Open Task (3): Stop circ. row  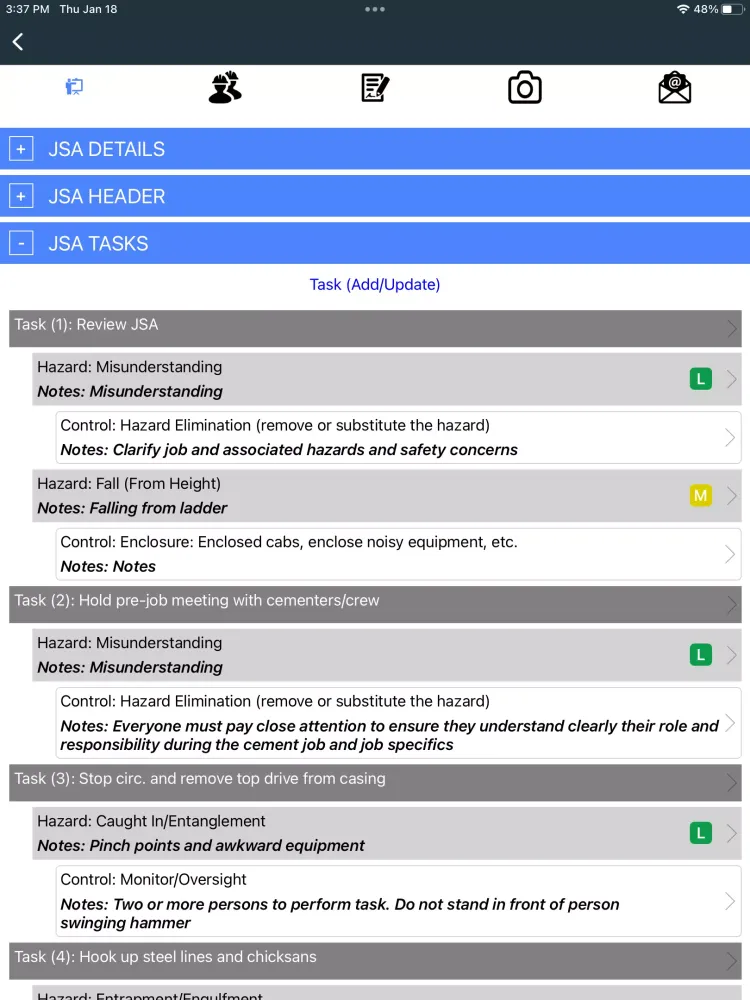point(375,783)
